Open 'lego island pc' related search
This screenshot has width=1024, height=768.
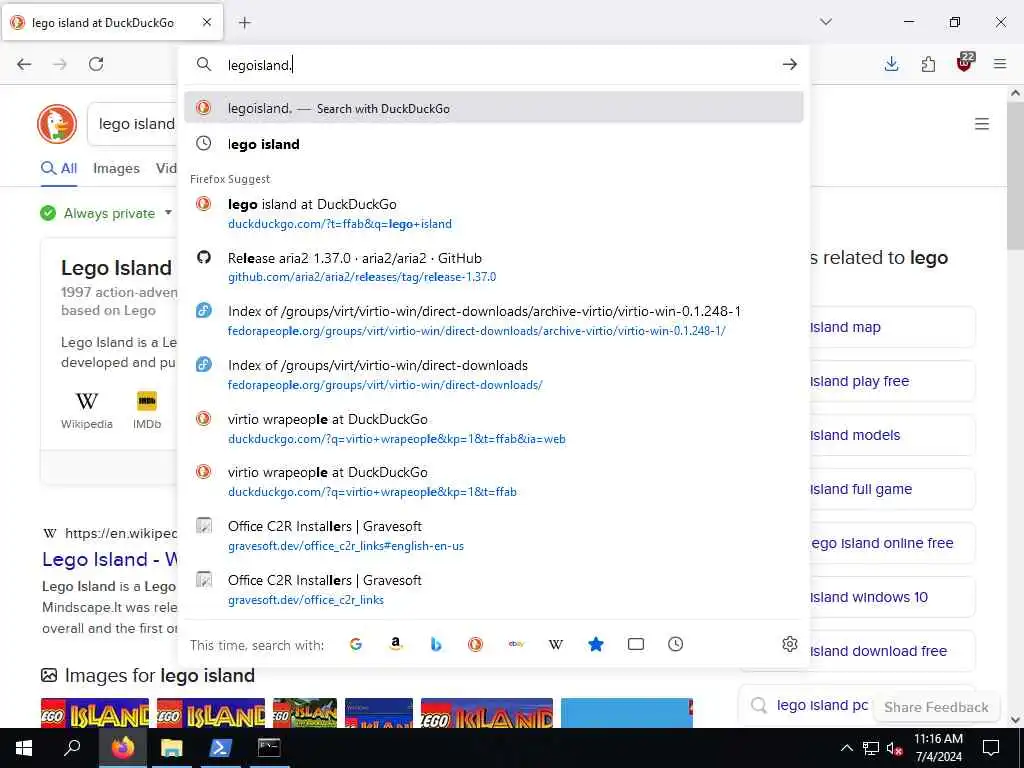(x=822, y=705)
